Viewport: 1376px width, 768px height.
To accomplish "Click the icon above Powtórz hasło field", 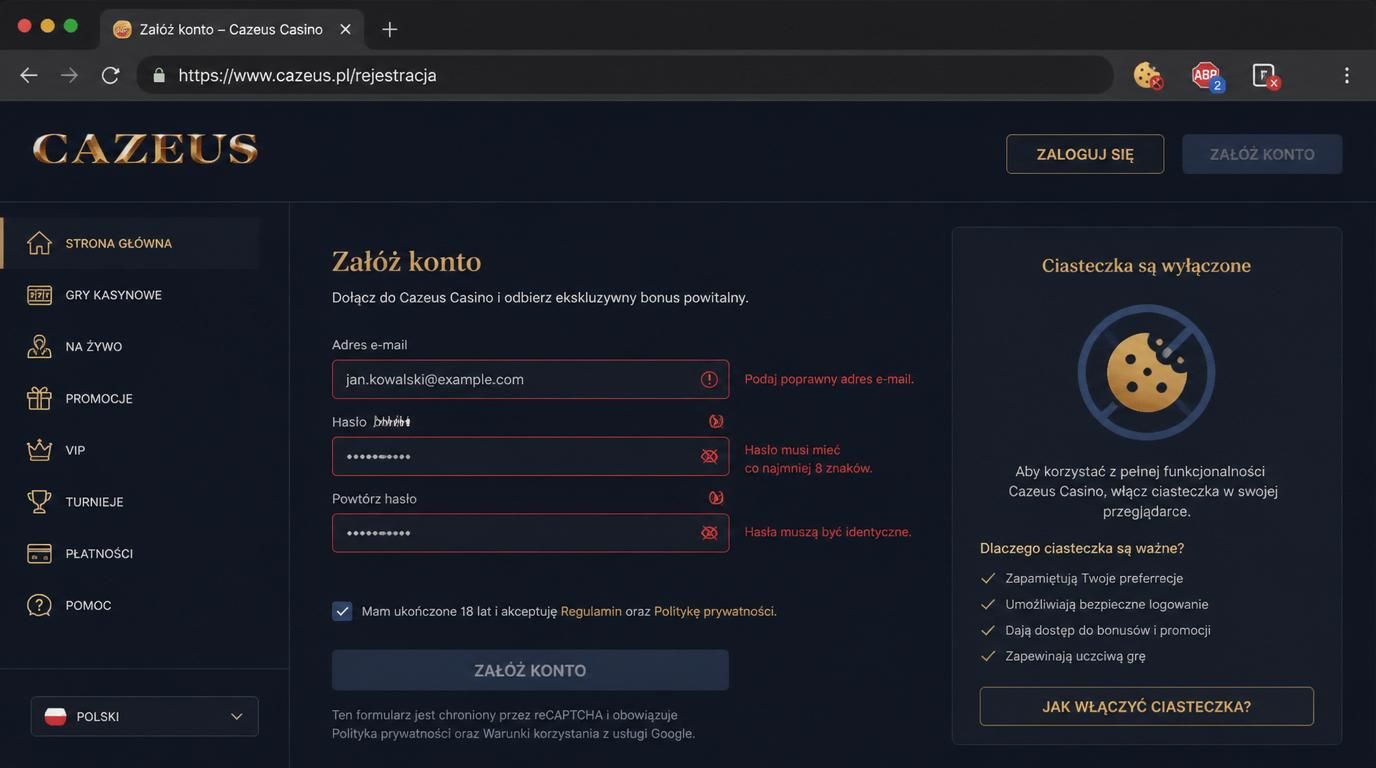I will [x=716, y=498].
